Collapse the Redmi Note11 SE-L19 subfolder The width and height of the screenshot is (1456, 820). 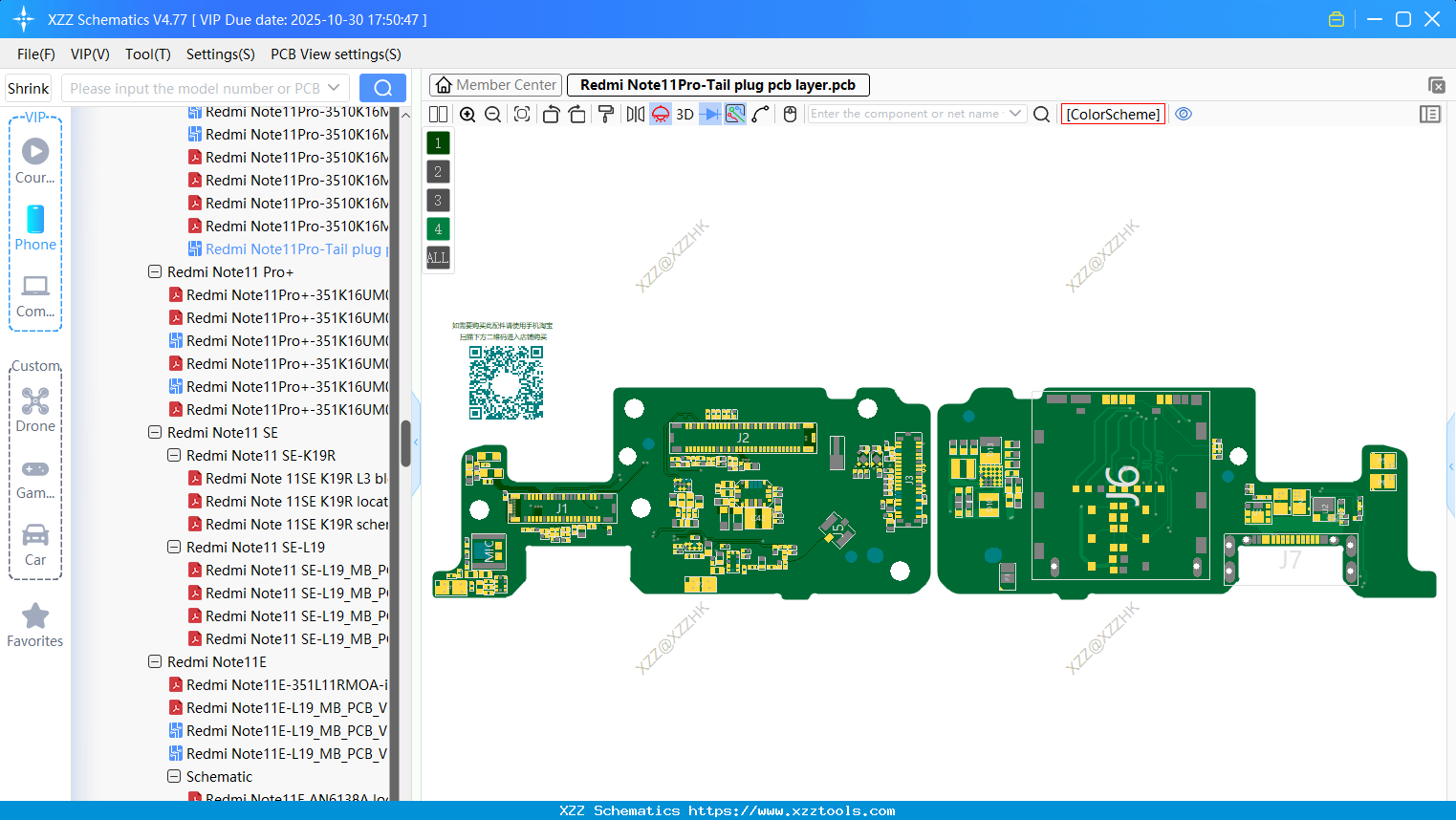click(x=174, y=547)
